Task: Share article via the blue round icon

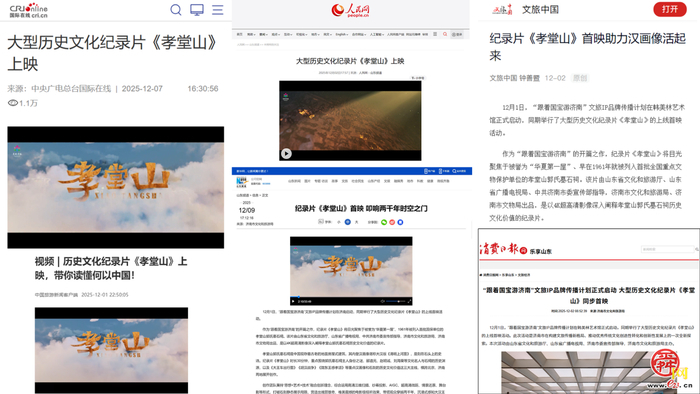Action: coord(400,222)
